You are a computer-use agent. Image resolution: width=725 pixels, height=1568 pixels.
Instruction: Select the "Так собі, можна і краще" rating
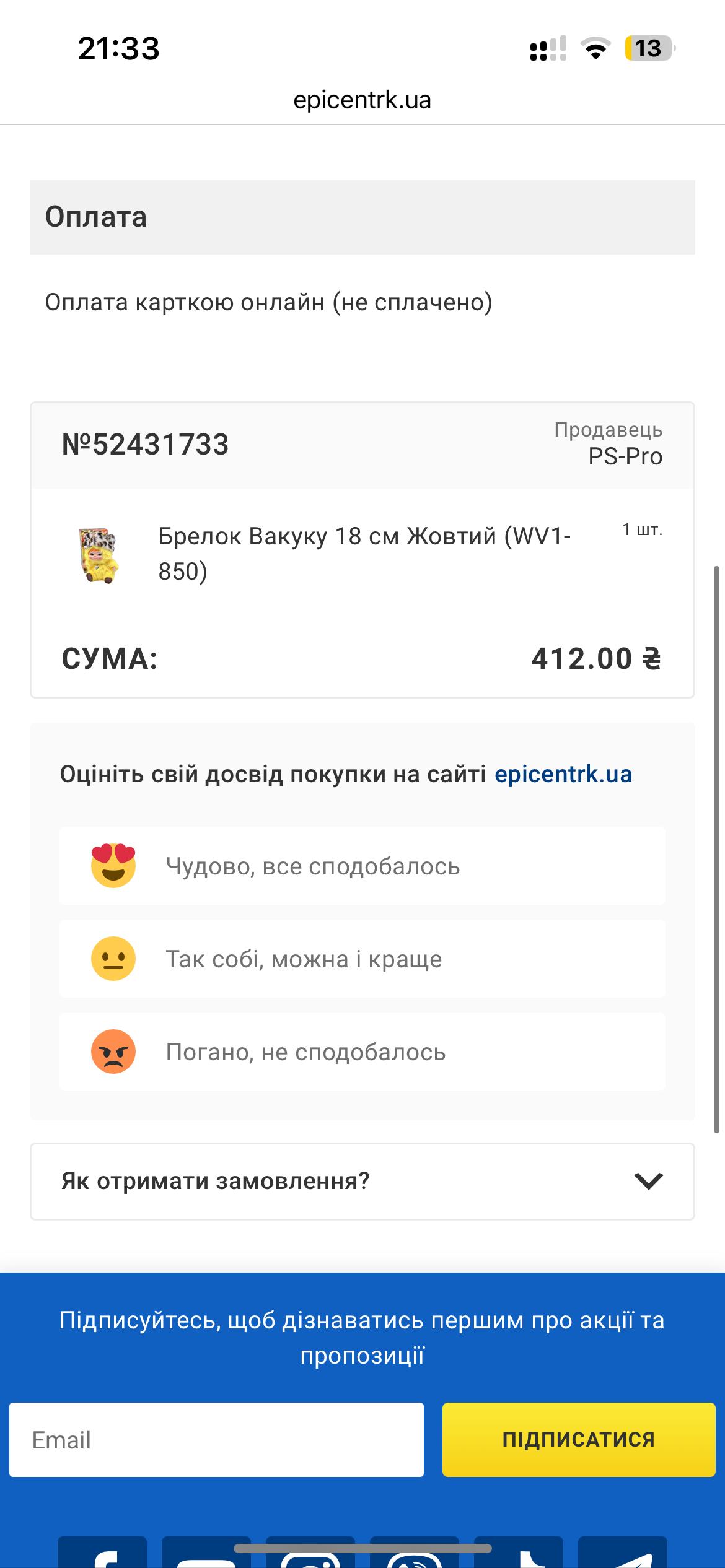point(304,959)
